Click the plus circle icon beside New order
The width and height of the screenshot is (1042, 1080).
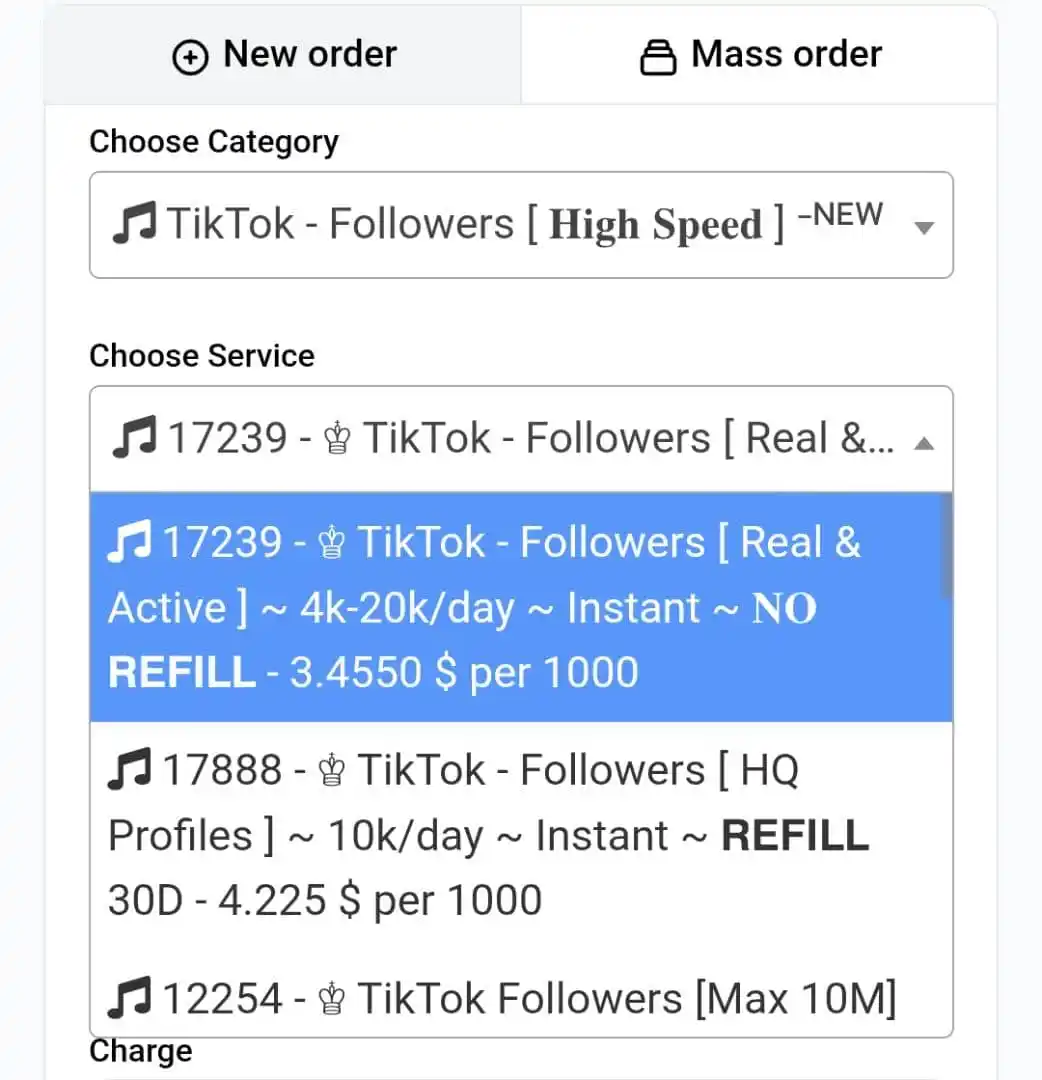click(190, 56)
